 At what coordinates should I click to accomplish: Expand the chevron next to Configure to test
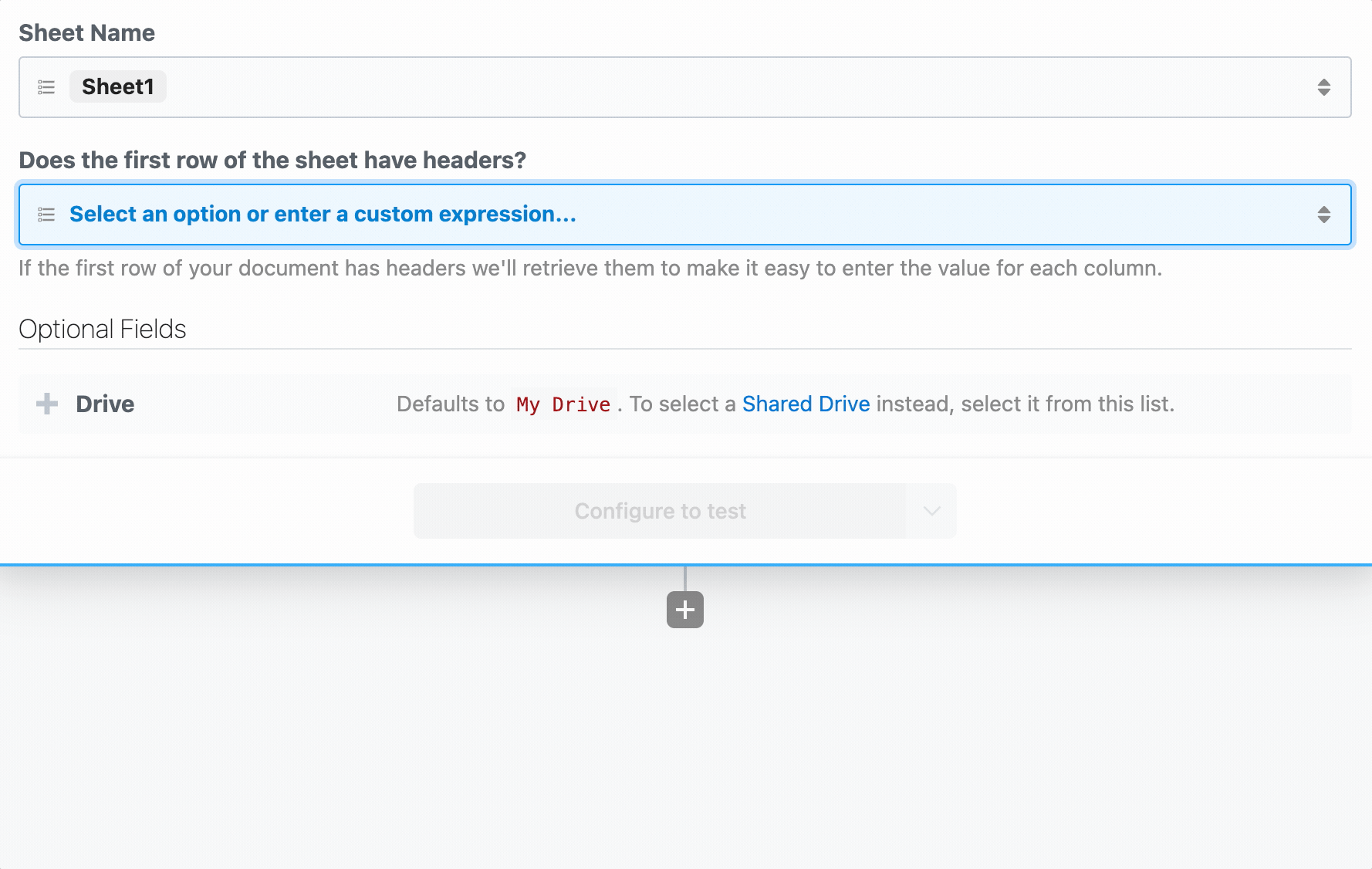point(932,511)
